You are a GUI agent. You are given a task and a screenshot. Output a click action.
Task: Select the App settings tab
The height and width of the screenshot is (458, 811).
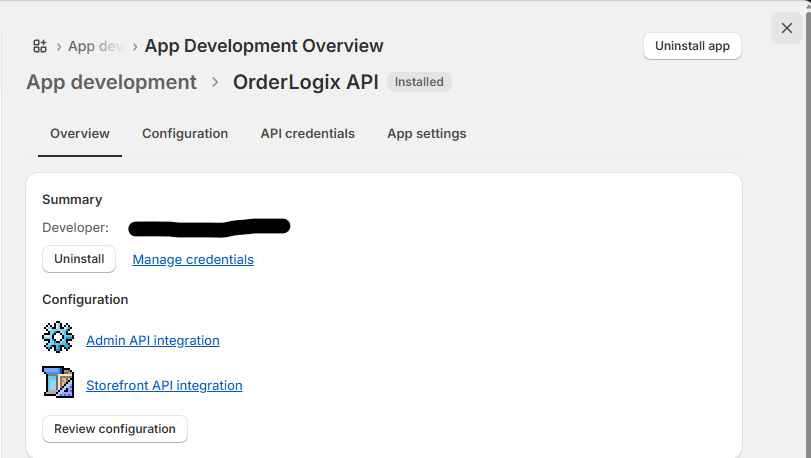click(426, 134)
